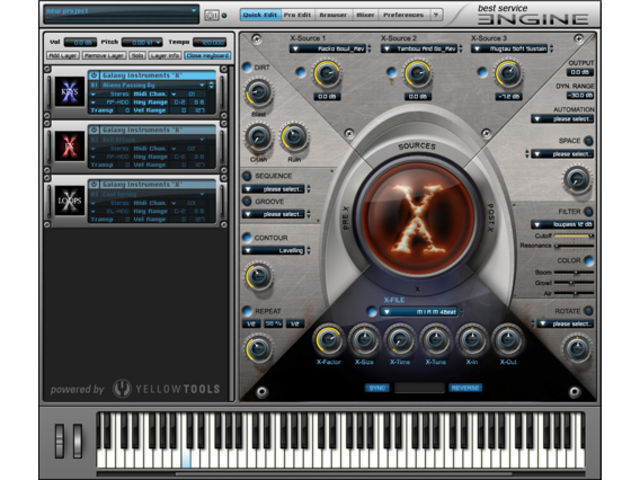Select the Keys X layer thumbnail
This screenshot has height=480, width=640.
(x=69, y=91)
